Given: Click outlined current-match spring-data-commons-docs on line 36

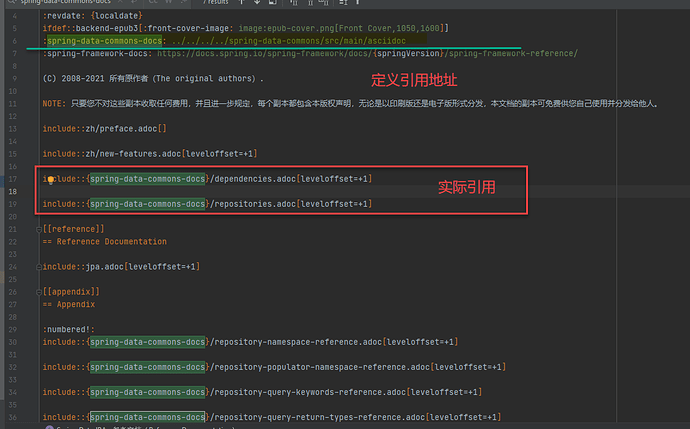Looking at the screenshot, I should click(147, 417).
